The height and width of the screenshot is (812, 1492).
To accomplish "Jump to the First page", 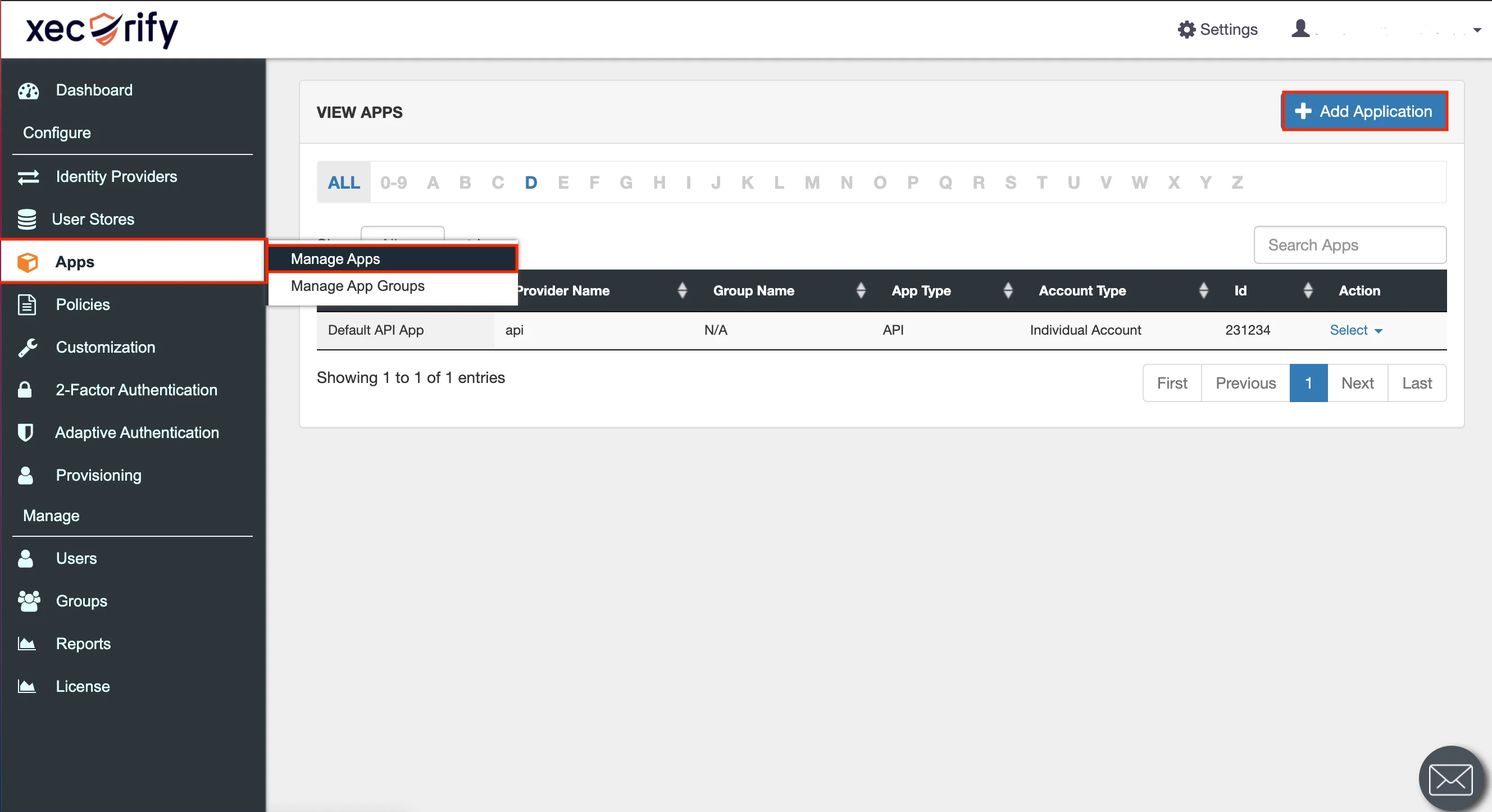I will coord(1172,383).
